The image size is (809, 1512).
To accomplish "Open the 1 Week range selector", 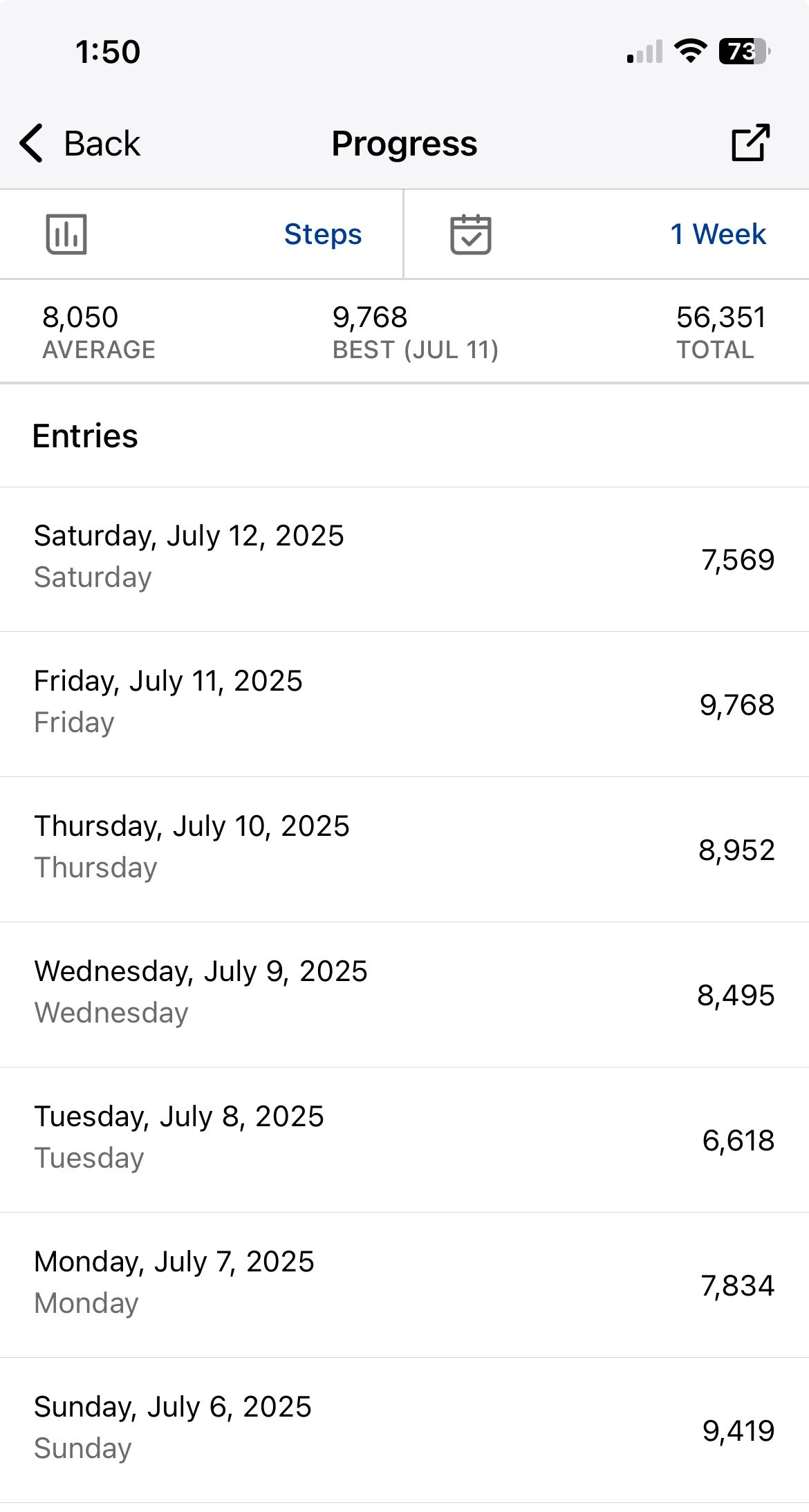I will [718, 234].
